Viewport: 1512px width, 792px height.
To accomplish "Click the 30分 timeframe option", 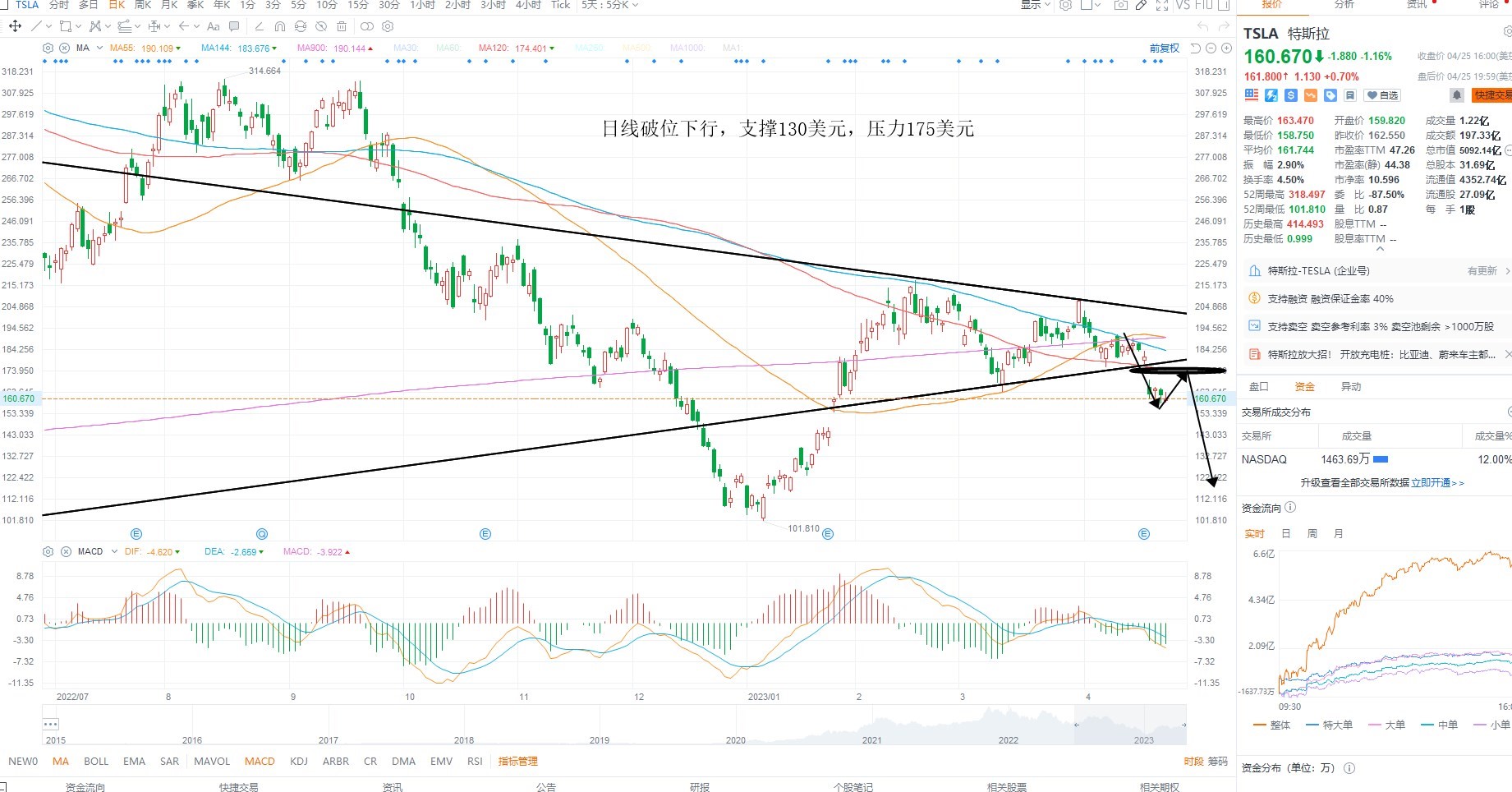I will tap(388, 5).
